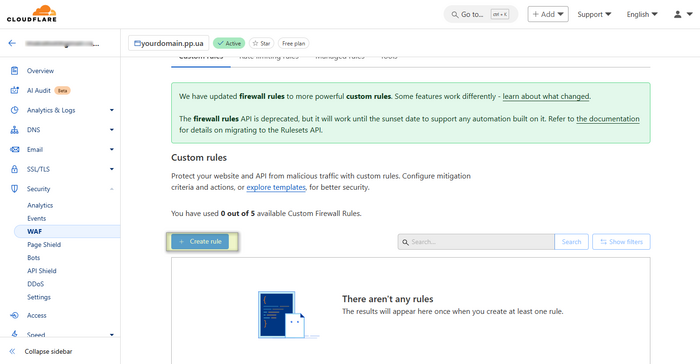Open 'the documentation' link
Image resolution: width=700 pixels, height=364 pixels.
tap(608, 119)
